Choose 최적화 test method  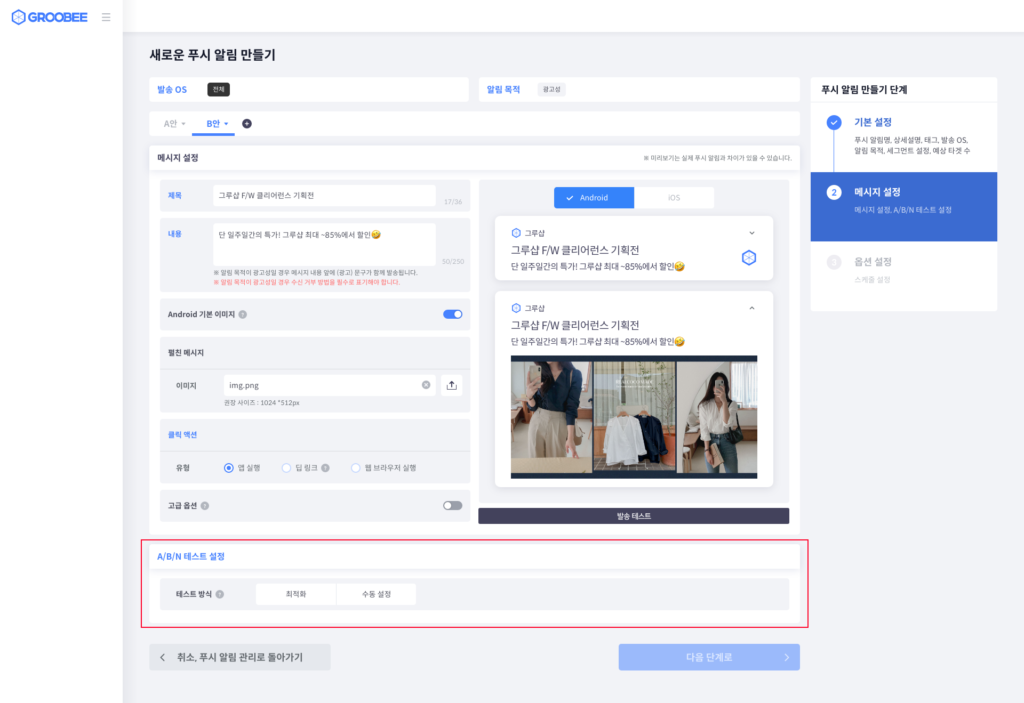coord(296,594)
